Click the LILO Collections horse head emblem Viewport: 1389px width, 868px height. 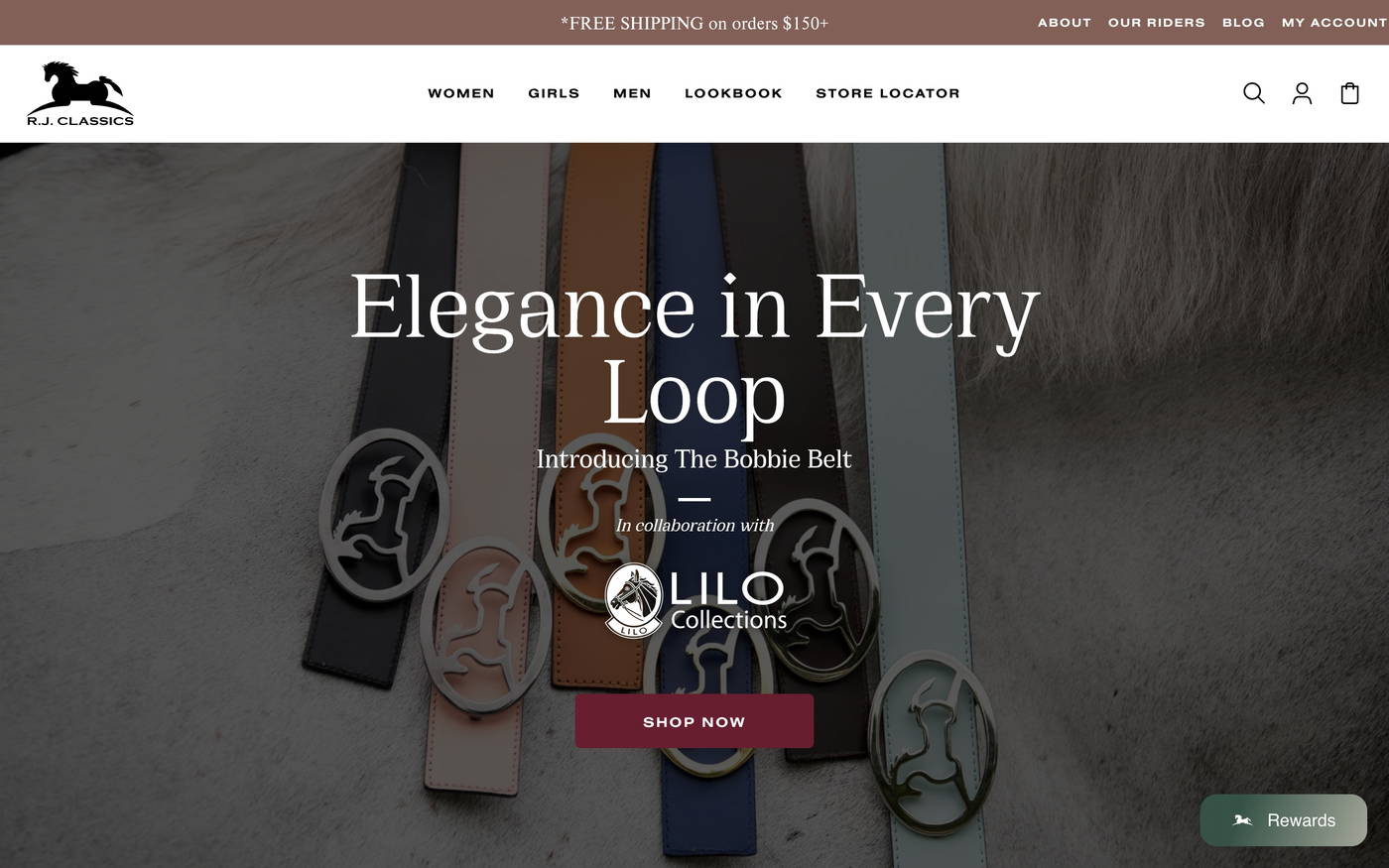[633, 601]
